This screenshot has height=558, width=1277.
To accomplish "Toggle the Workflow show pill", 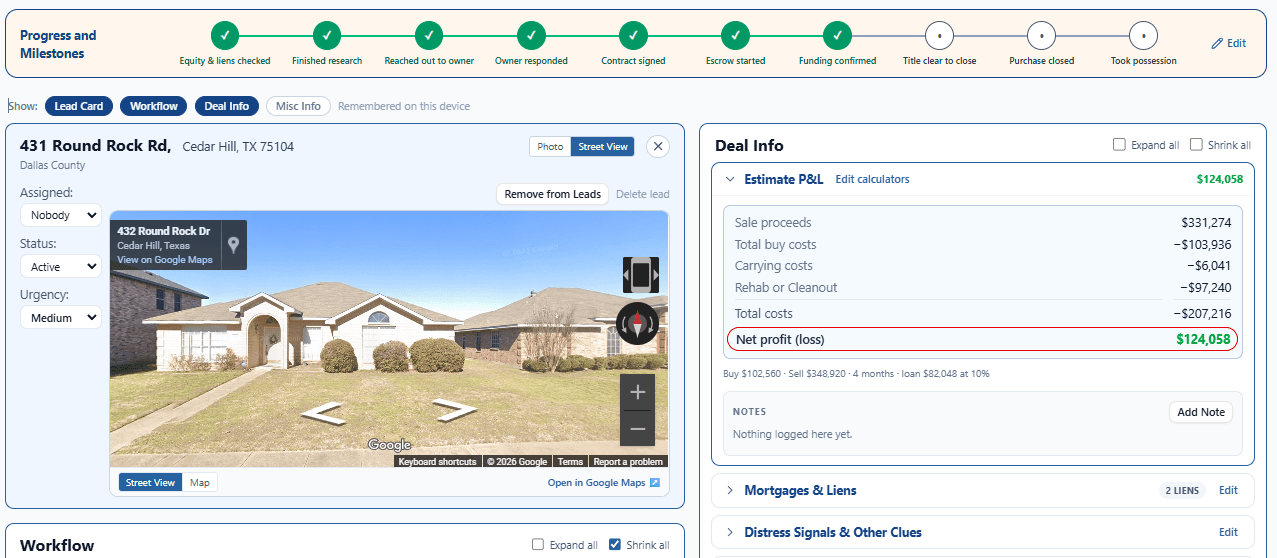I will click(x=154, y=106).
